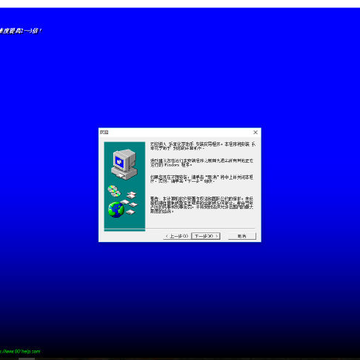The width and height of the screenshot is (360, 360).
Task: Go back with the 上一步 button
Action: pyautogui.click(x=177, y=236)
